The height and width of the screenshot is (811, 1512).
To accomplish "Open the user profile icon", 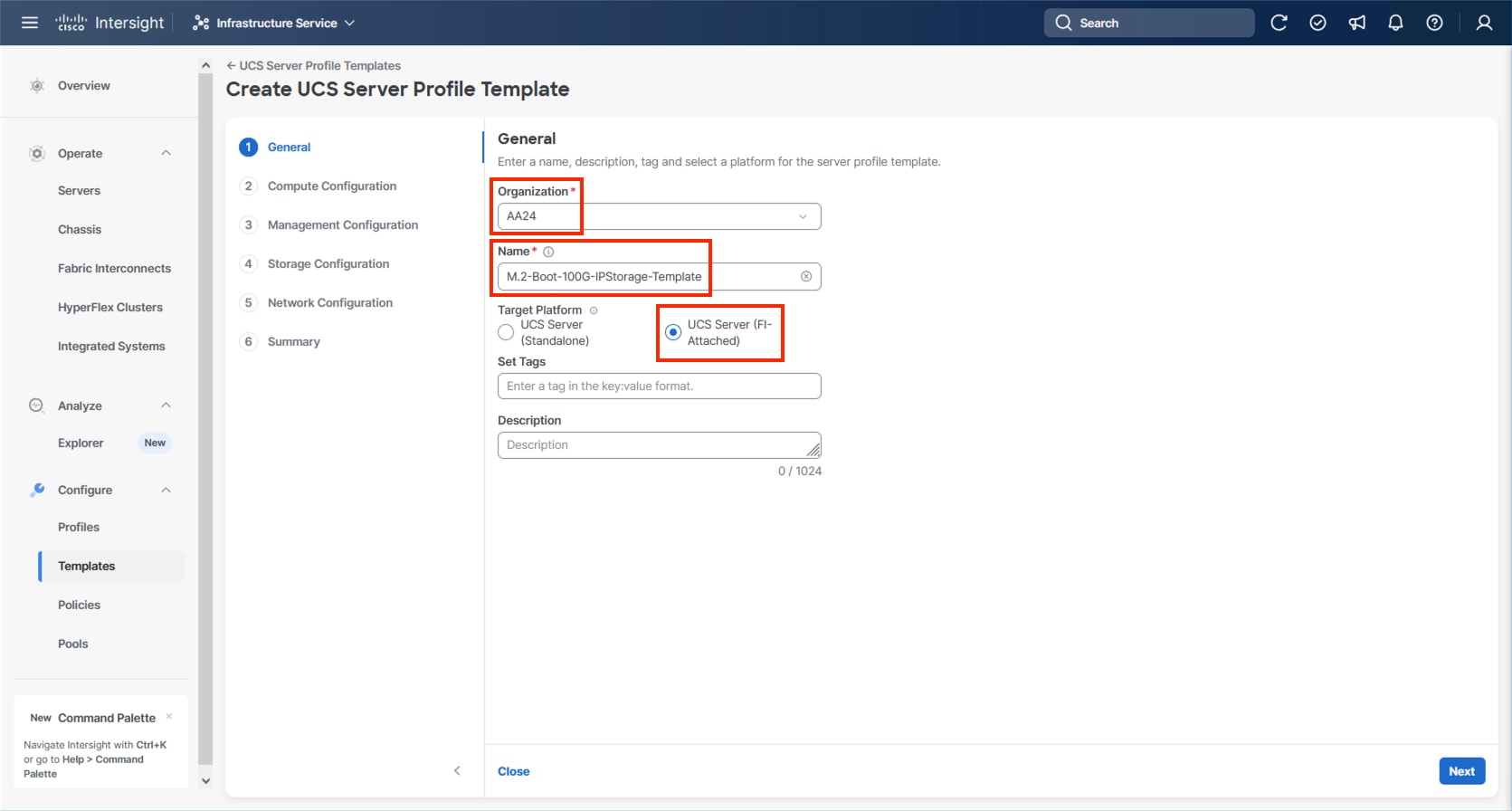I will coord(1484,23).
